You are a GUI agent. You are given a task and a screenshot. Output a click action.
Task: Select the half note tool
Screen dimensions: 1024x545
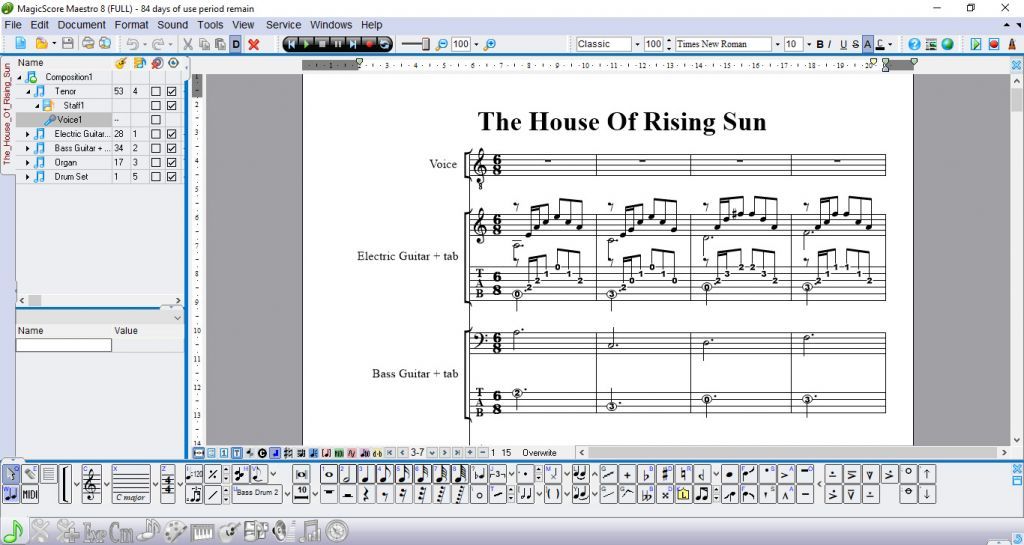(348, 474)
